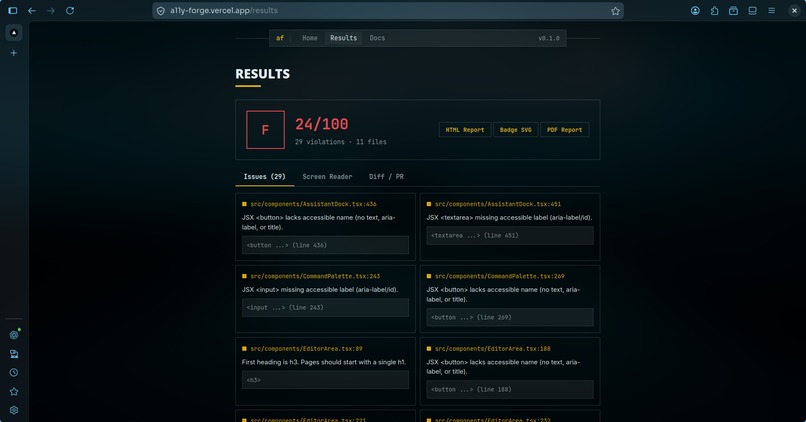The height and width of the screenshot is (422, 806).
Task: Open the browser hamburger menu
Action: pos(772,10)
